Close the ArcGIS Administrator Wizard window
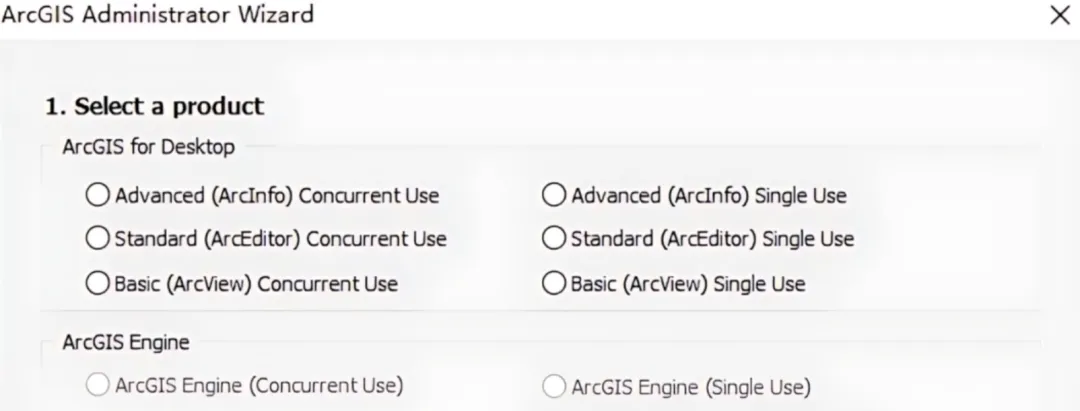The image size is (1080, 411). click(1059, 16)
